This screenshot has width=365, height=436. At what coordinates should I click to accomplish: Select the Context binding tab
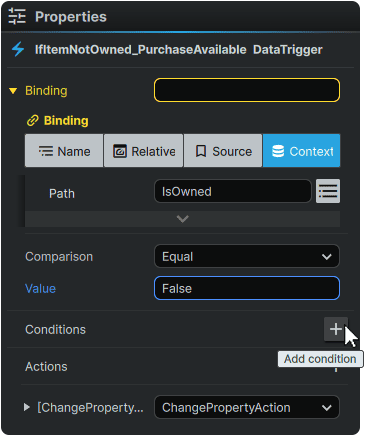pos(302,151)
